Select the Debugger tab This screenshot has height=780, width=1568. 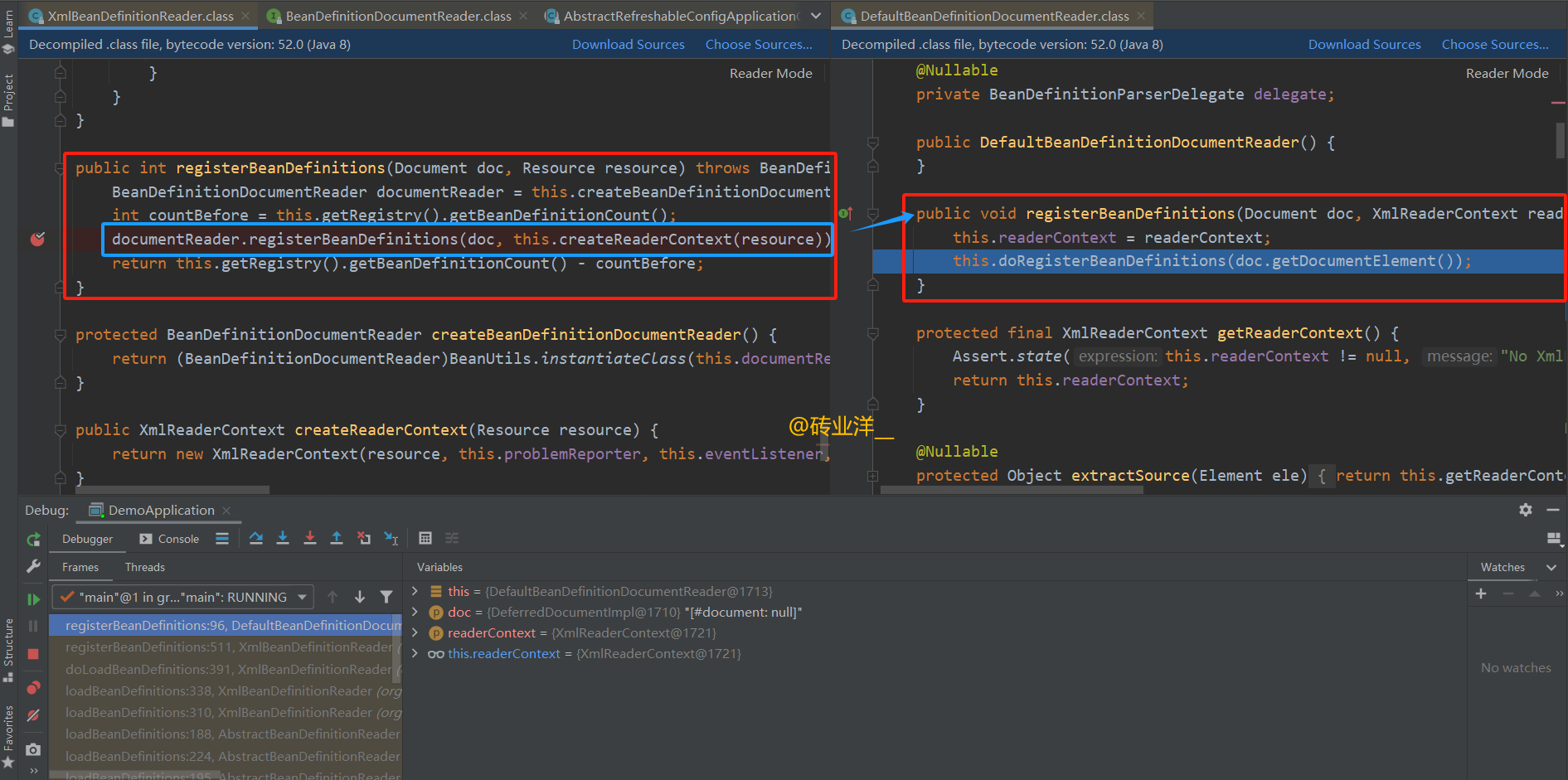tap(87, 539)
